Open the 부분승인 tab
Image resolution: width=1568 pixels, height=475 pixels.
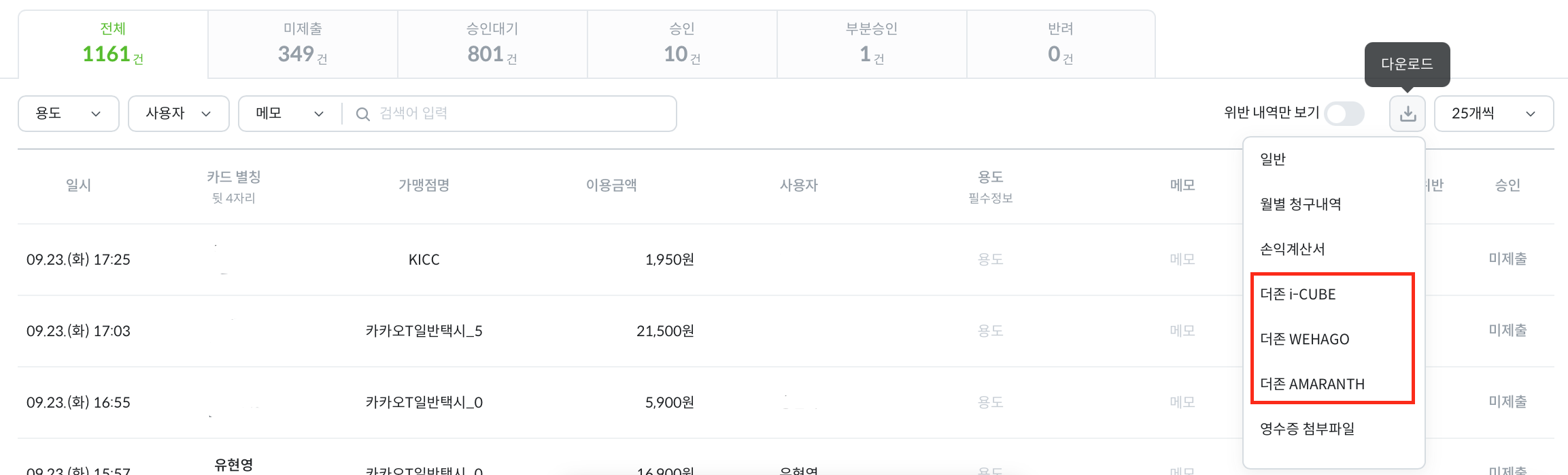[x=872, y=44]
